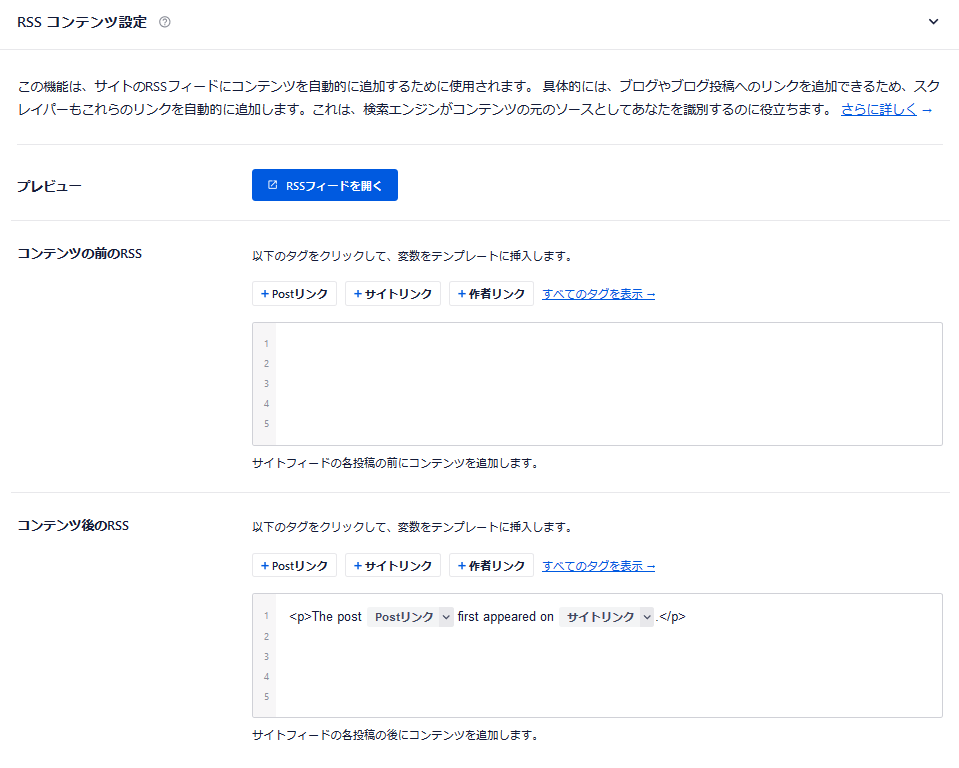
Task: Insert Postリンク tag in コンテンツの前のRSS
Action: pyautogui.click(x=294, y=294)
